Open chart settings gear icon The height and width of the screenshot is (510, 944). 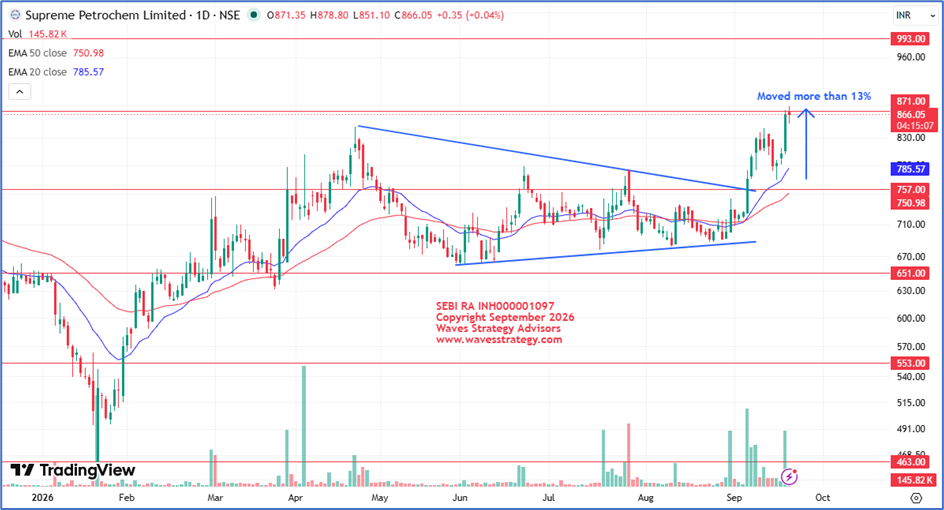click(916, 498)
